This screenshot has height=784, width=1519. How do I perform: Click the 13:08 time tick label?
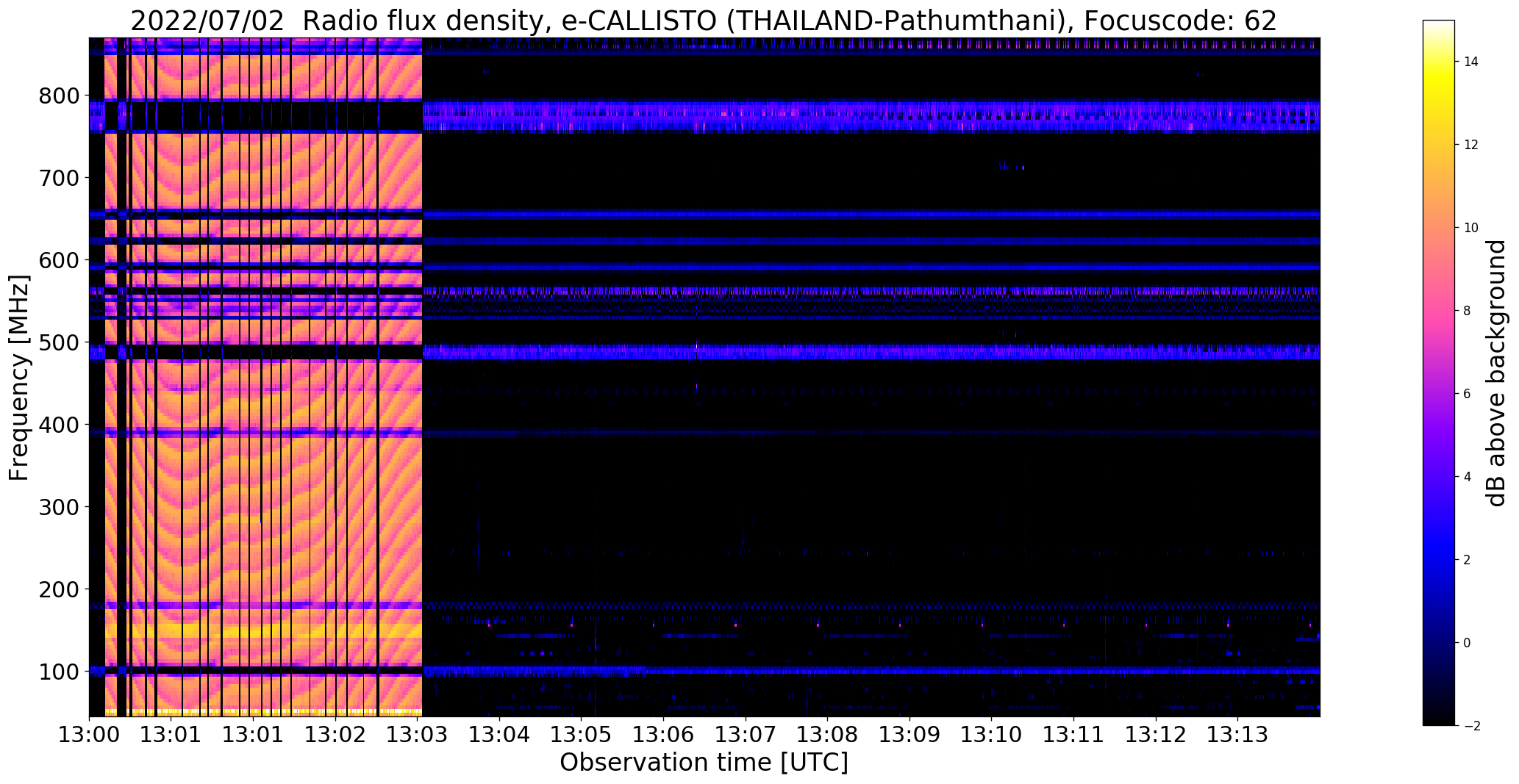827,733
